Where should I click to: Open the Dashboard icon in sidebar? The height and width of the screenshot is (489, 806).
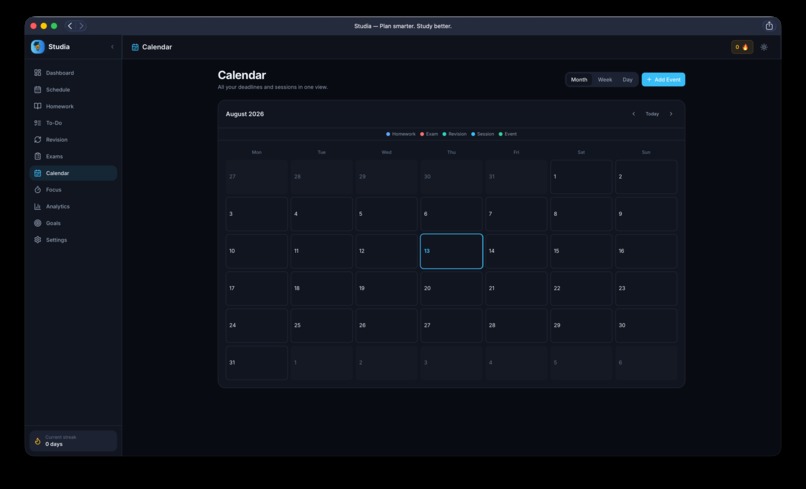(x=38, y=73)
